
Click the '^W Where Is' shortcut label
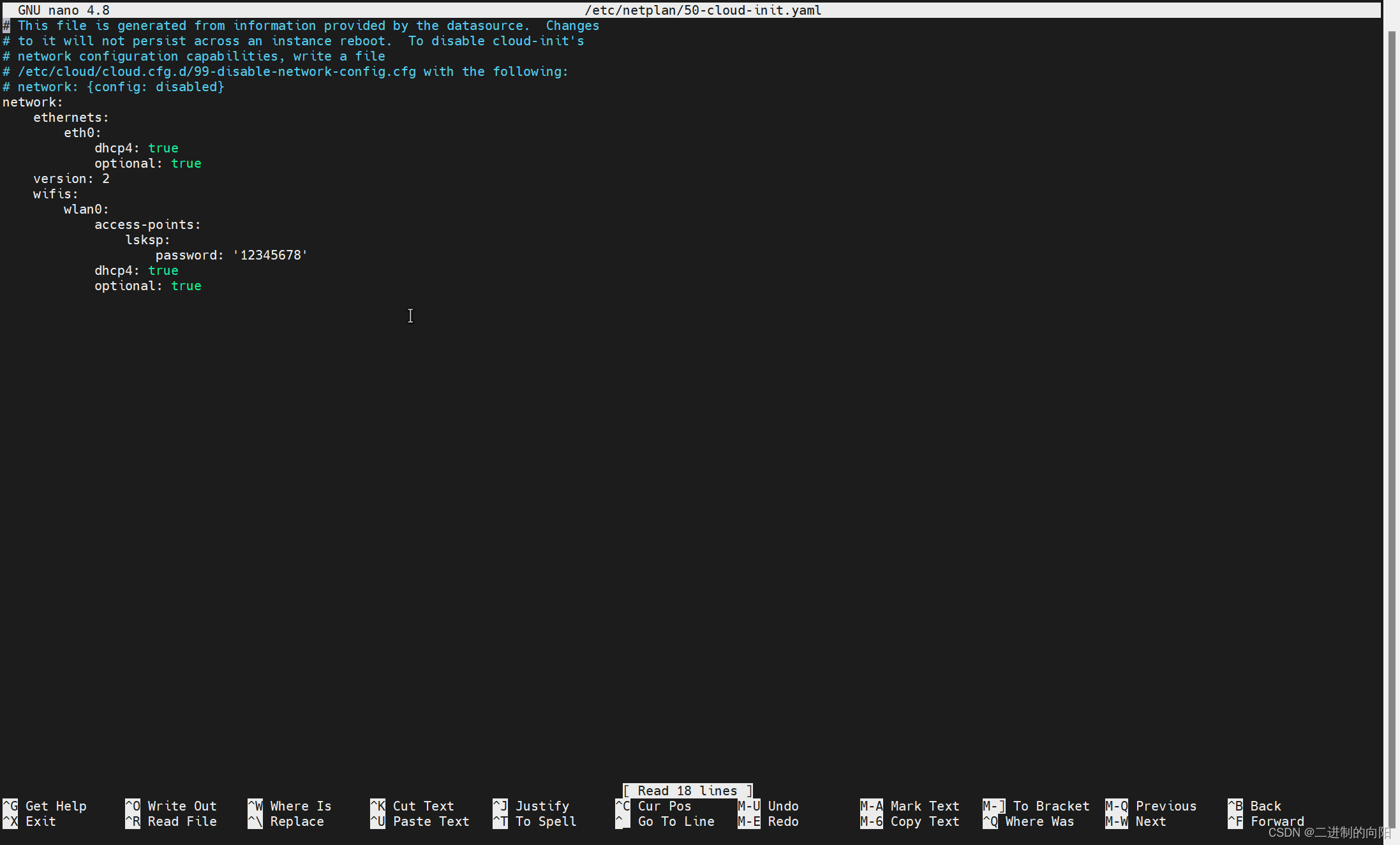coord(290,806)
